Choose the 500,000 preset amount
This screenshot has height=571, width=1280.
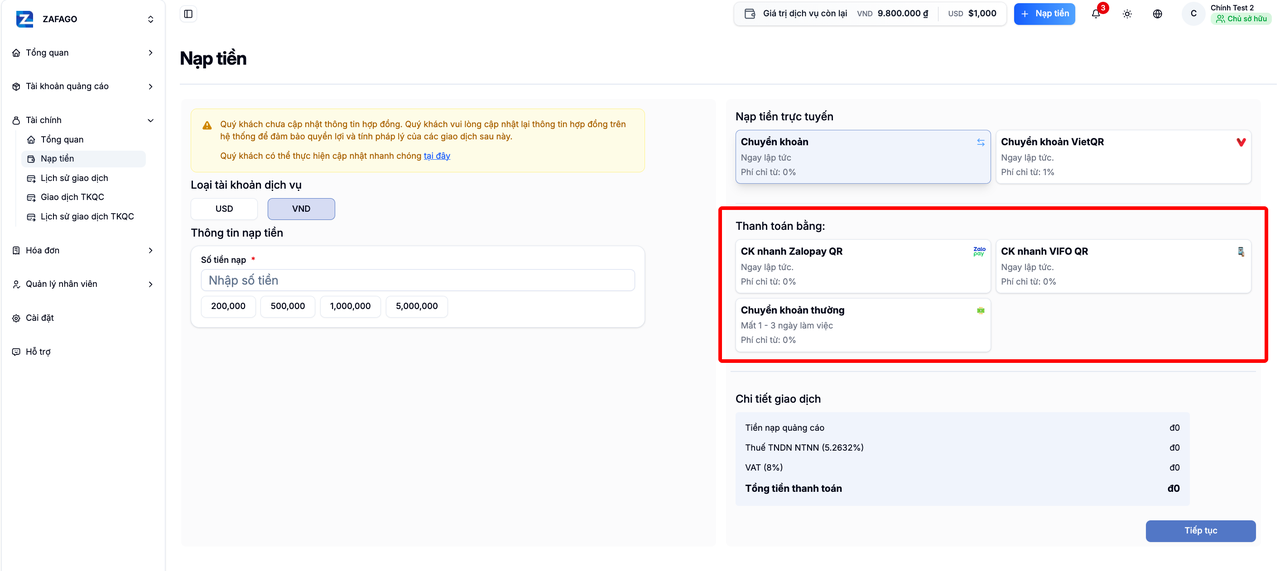288,306
